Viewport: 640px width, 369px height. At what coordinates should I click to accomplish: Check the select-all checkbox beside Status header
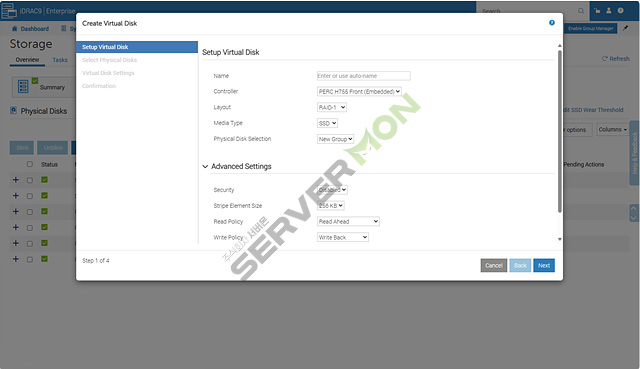tap(30, 164)
